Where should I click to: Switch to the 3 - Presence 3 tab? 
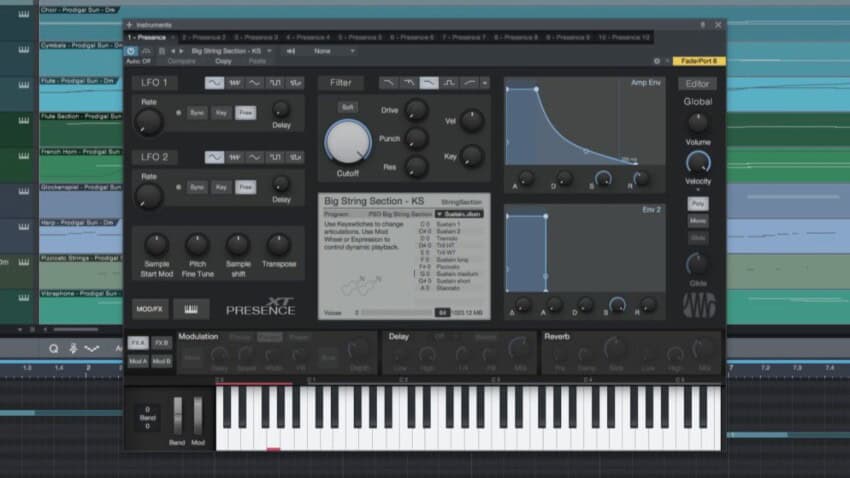[x=256, y=37]
